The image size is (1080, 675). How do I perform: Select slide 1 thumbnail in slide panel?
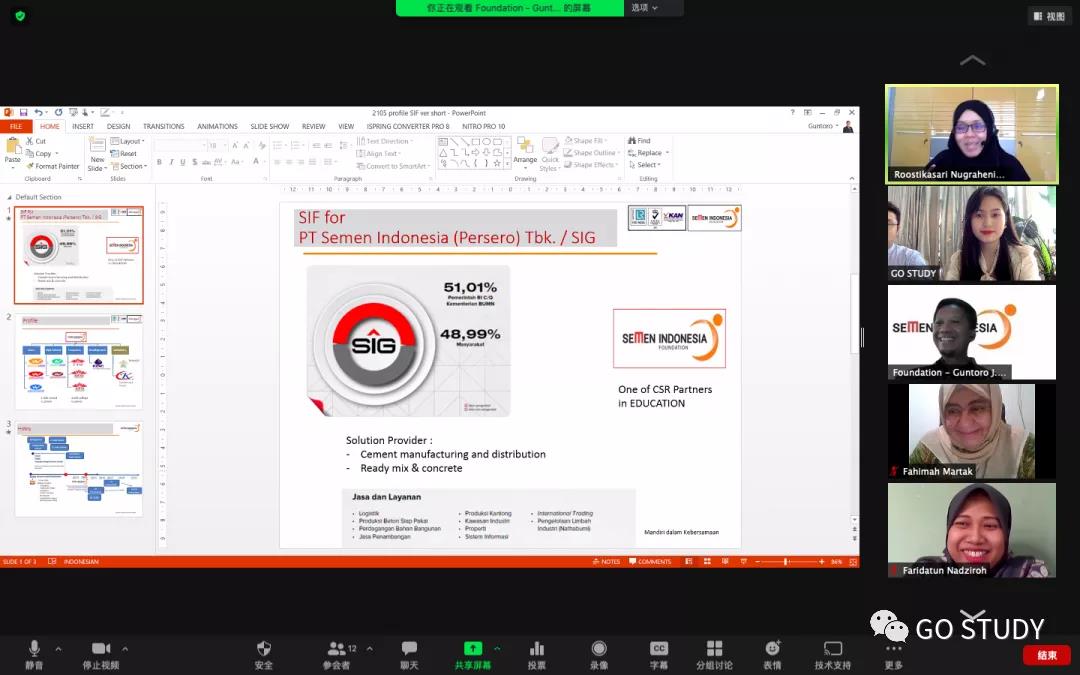[x=79, y=255]
